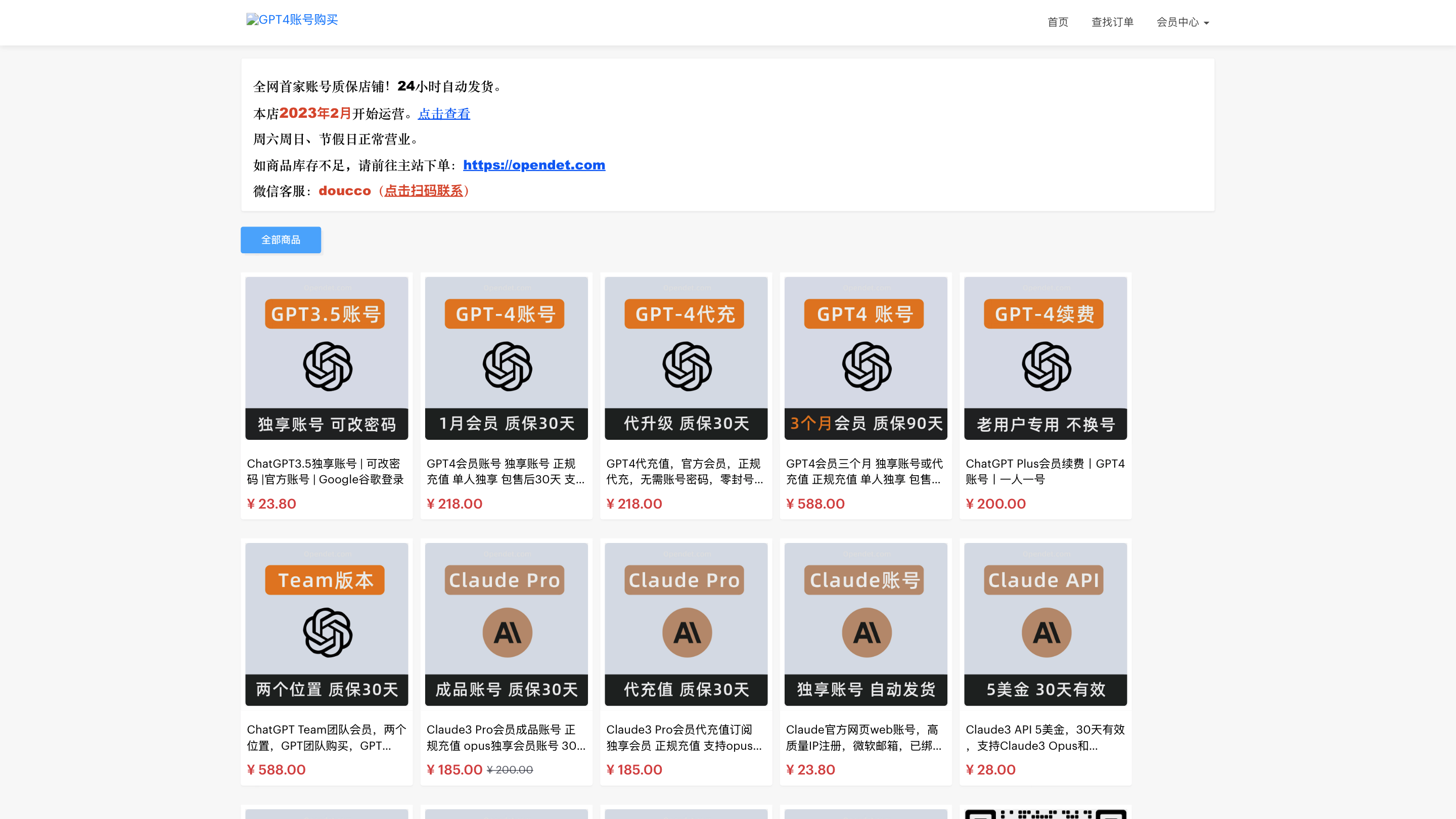Click the GPT-4续费 product image
Viewport: 1456px width, 819px height.
click(1045, 358)
